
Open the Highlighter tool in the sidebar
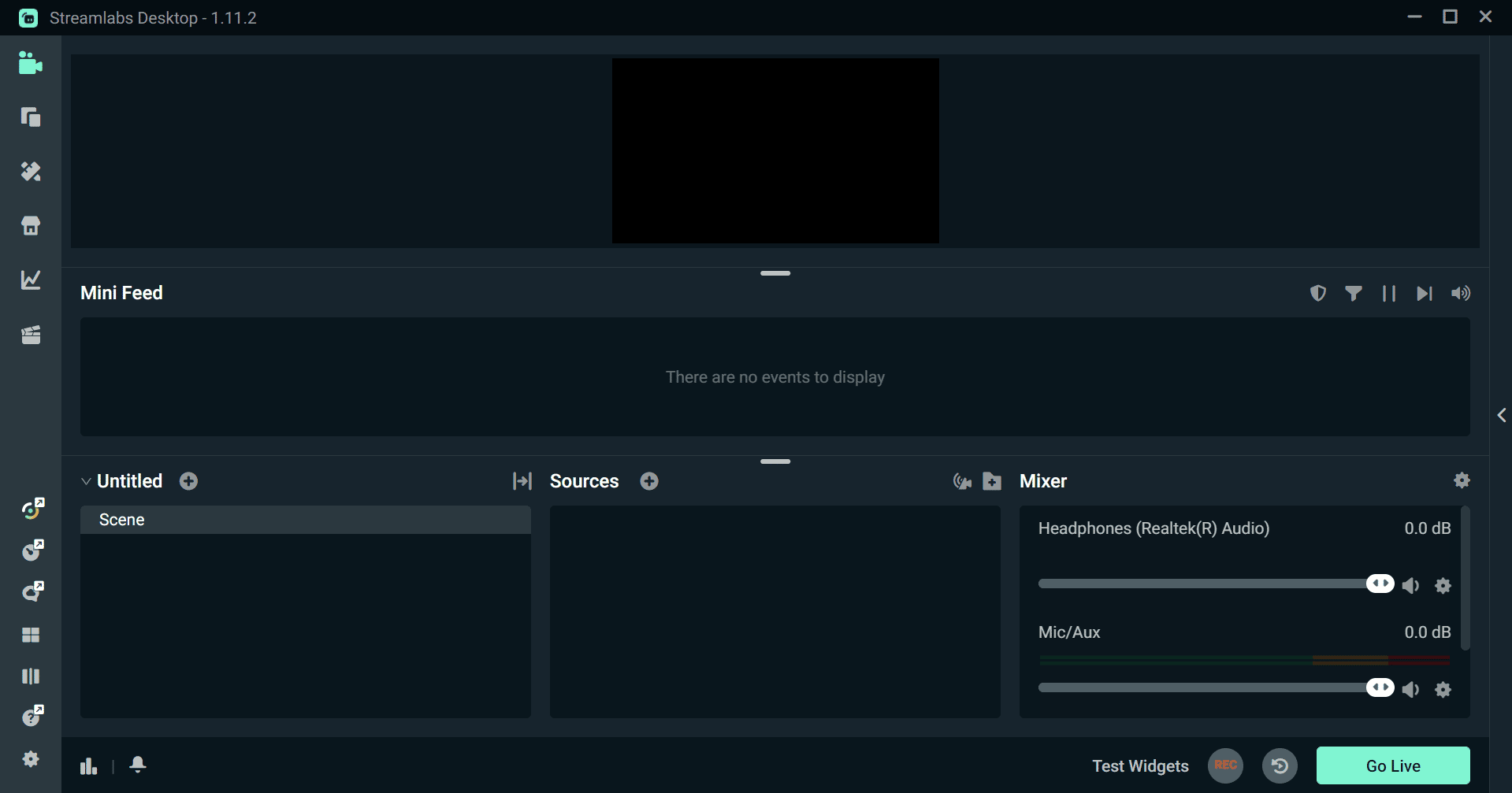coord(30,335)
